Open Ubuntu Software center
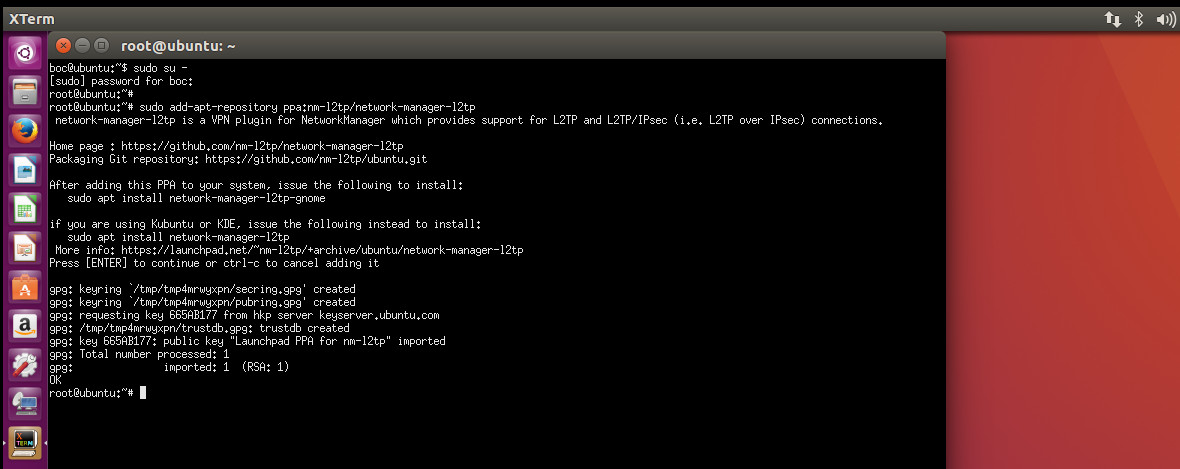1180x469 pixels. pos(24,288)
